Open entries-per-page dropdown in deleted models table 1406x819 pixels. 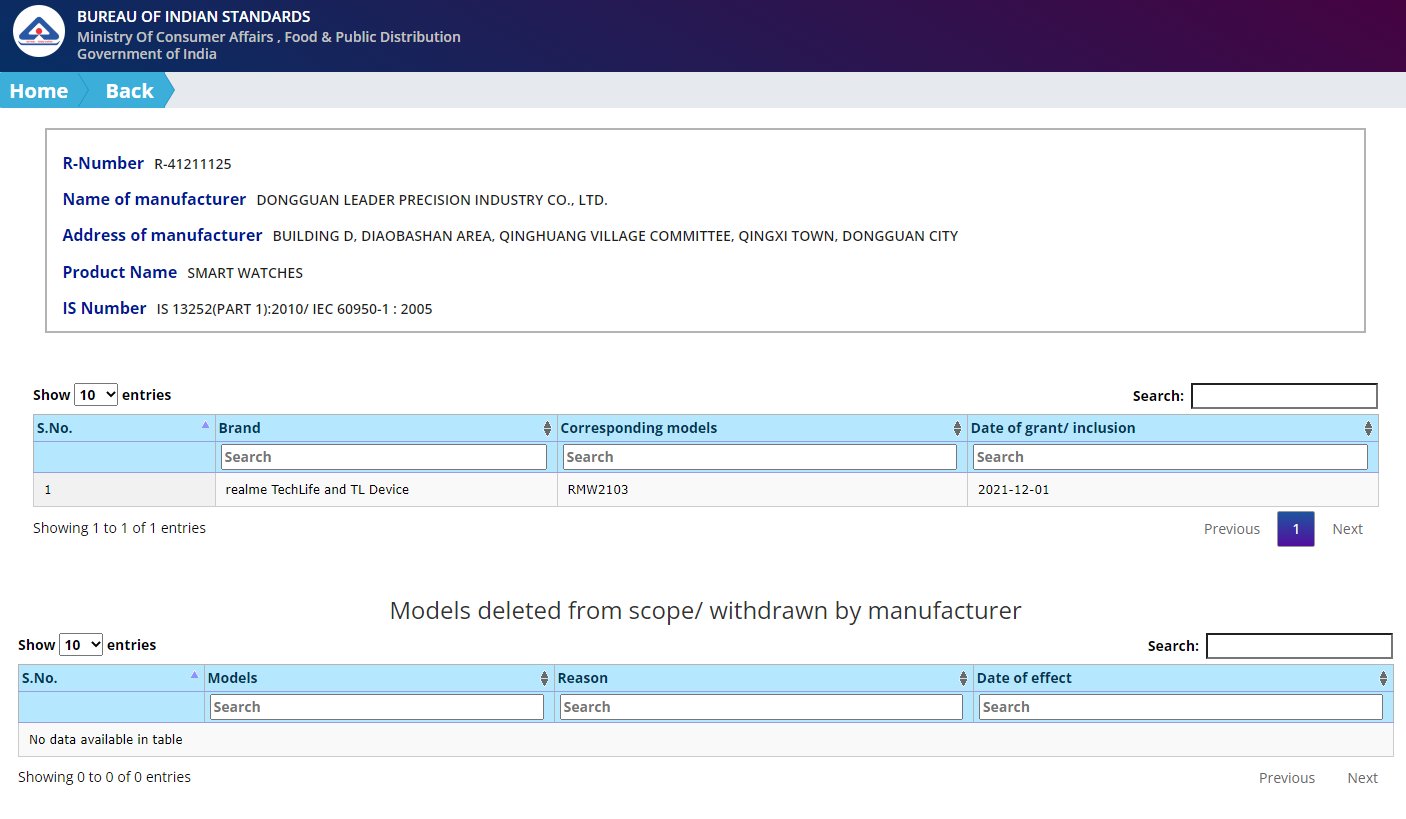81,645
